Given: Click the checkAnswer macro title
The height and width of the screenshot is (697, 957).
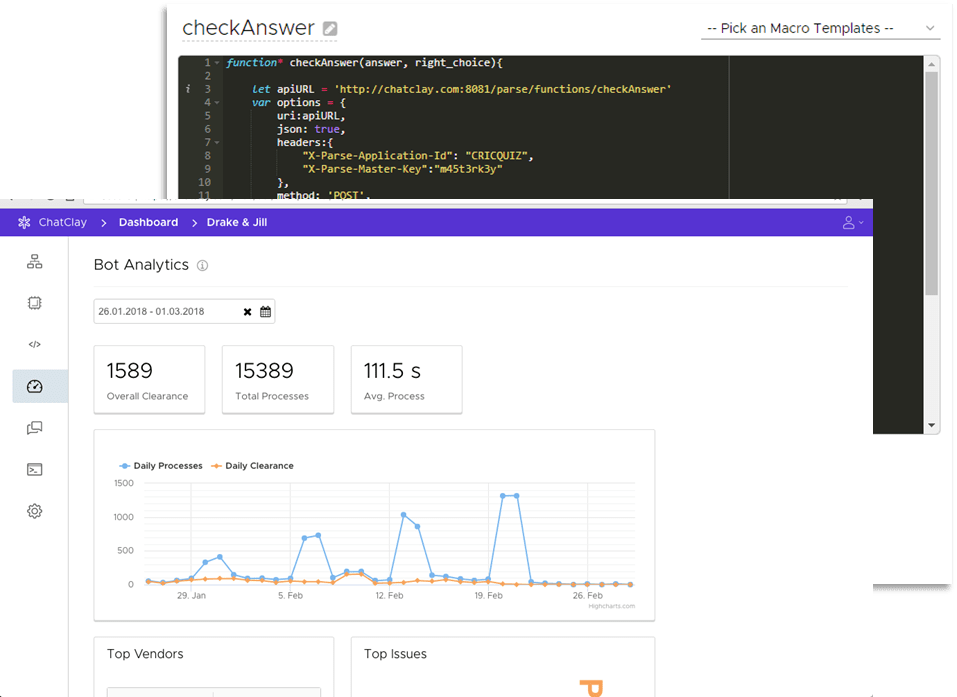Looking at the screenshot, I should tap(248, 27).
